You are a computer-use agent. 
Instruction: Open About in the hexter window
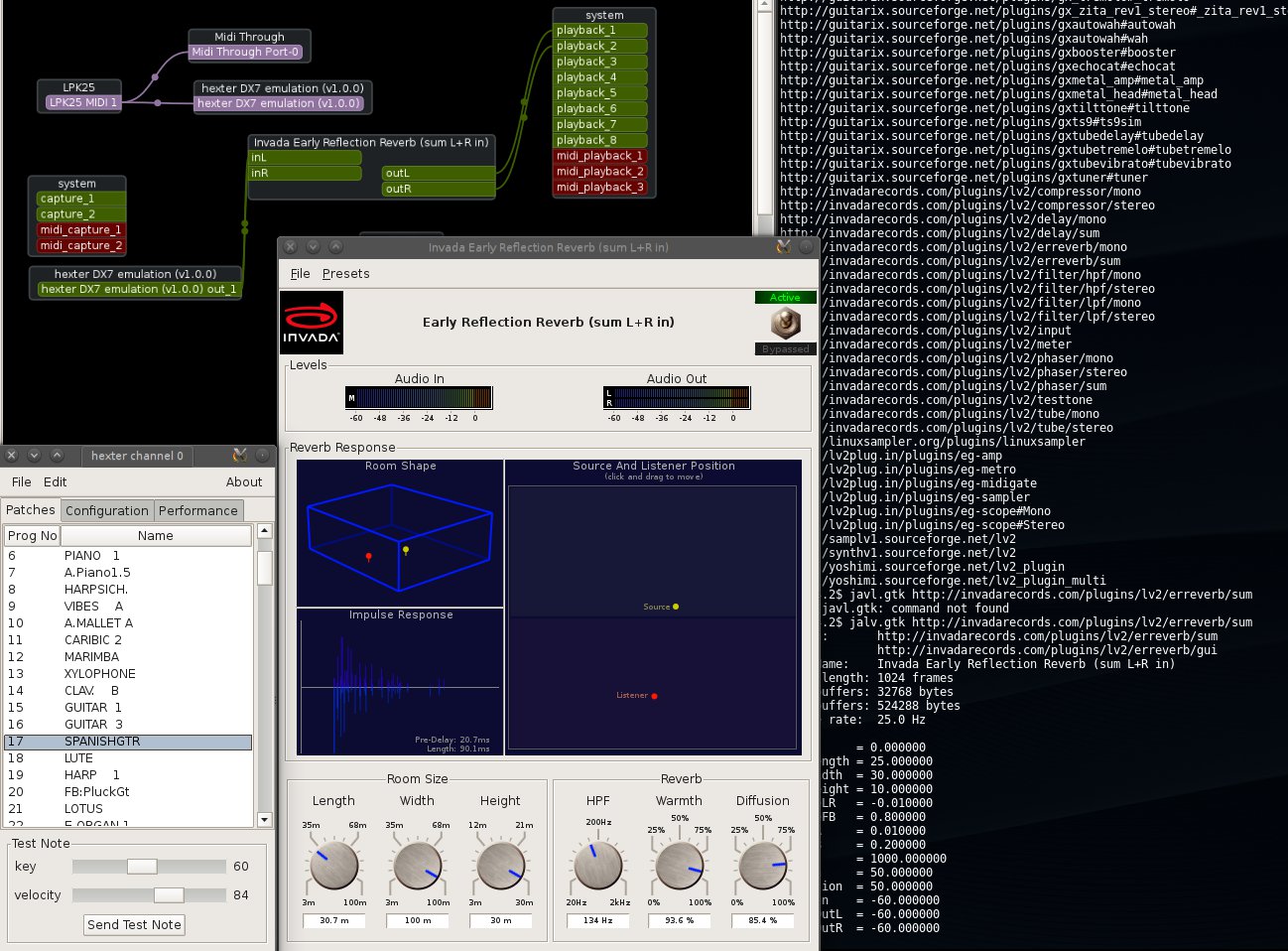coord(244,482)
